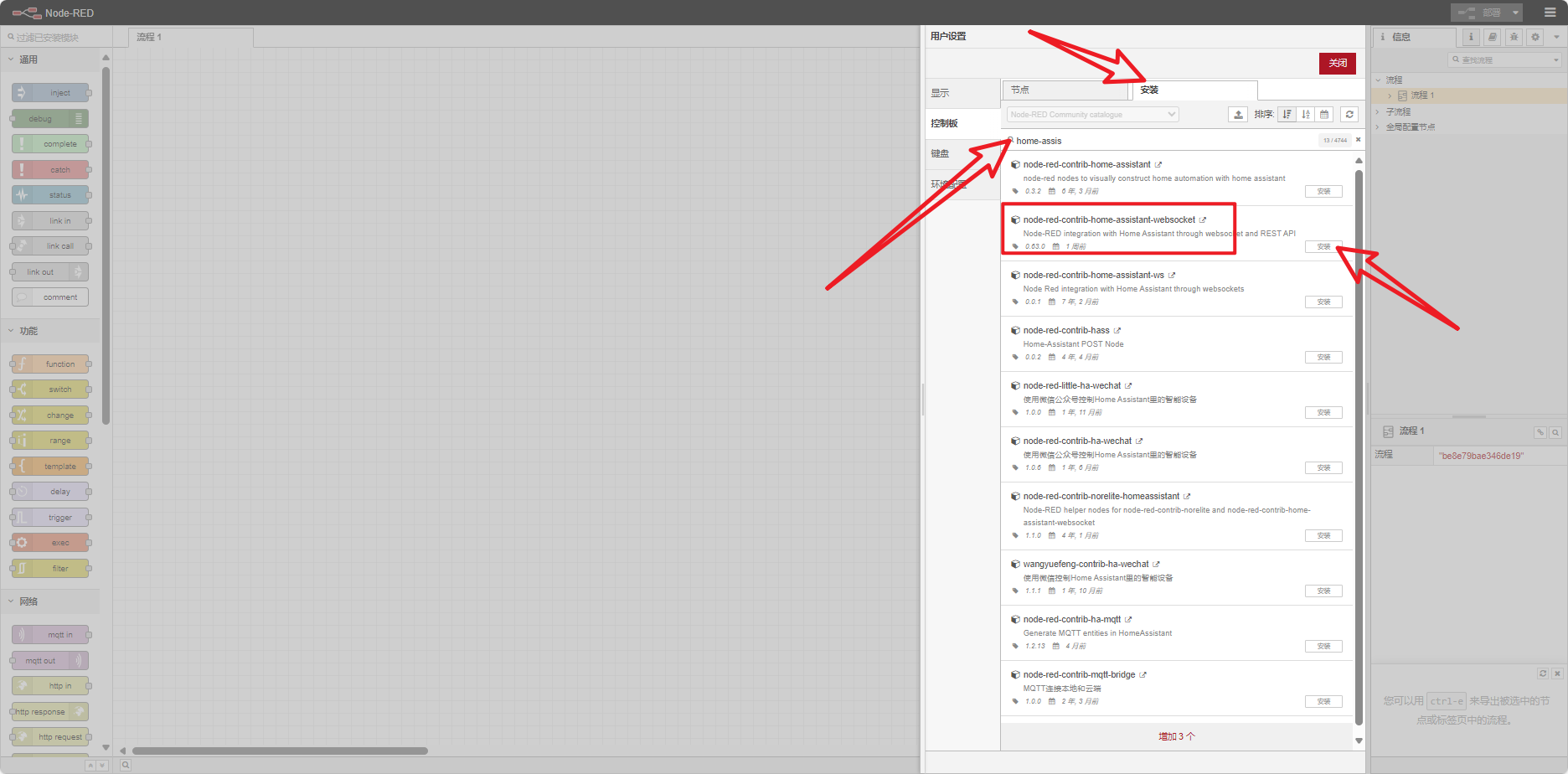Clear the home-assis search text

tap(1359, 140)
